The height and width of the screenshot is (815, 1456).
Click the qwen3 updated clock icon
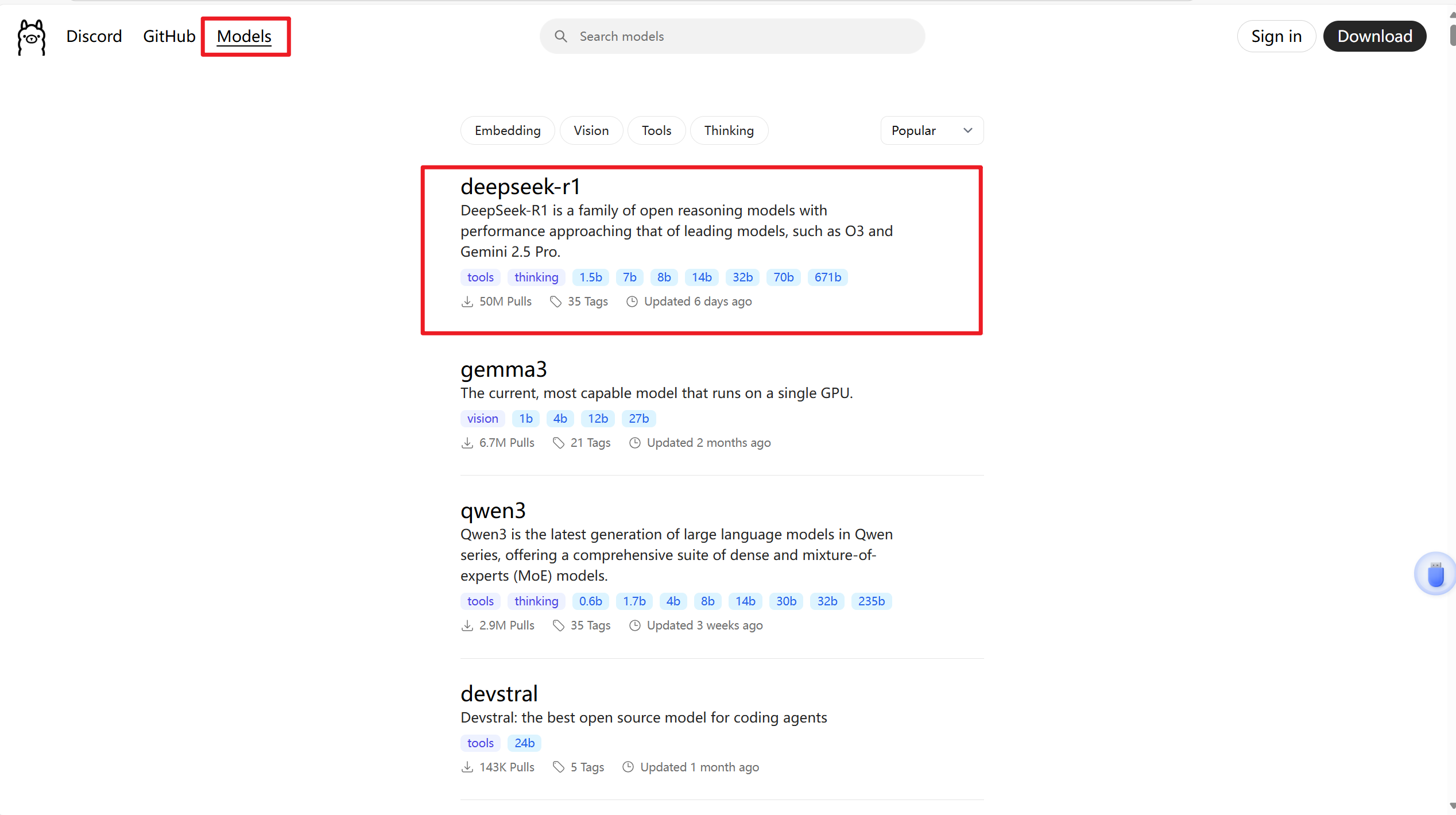635,625
